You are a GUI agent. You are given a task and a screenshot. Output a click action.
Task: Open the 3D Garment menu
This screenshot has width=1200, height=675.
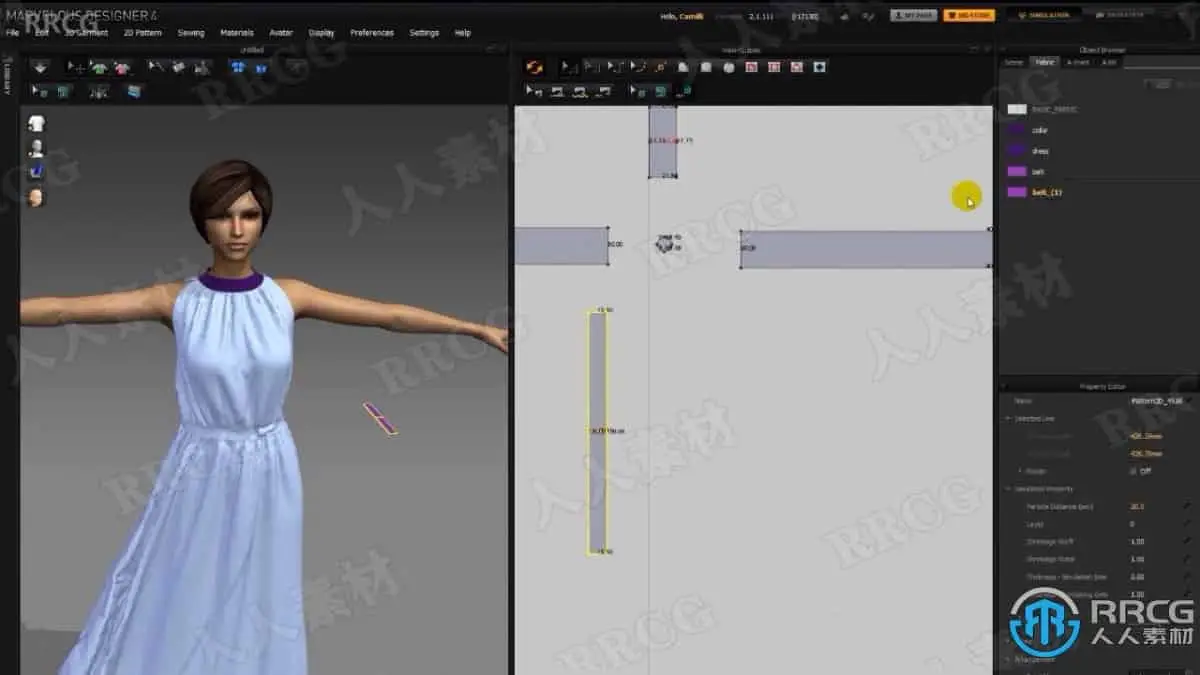coord(85,32)
